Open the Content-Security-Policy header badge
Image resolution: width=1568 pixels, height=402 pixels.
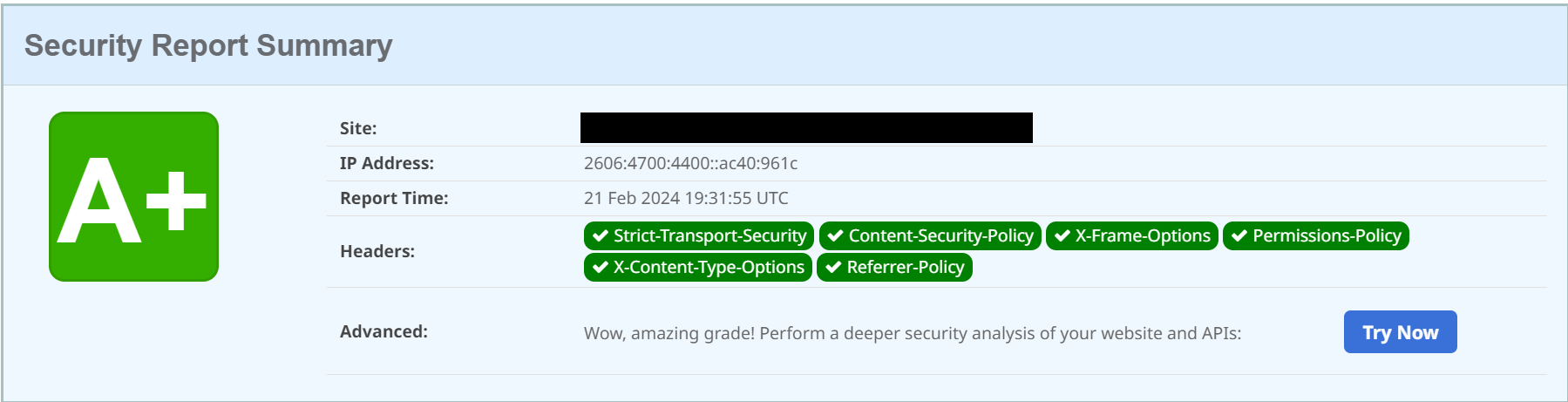(930, 235)
